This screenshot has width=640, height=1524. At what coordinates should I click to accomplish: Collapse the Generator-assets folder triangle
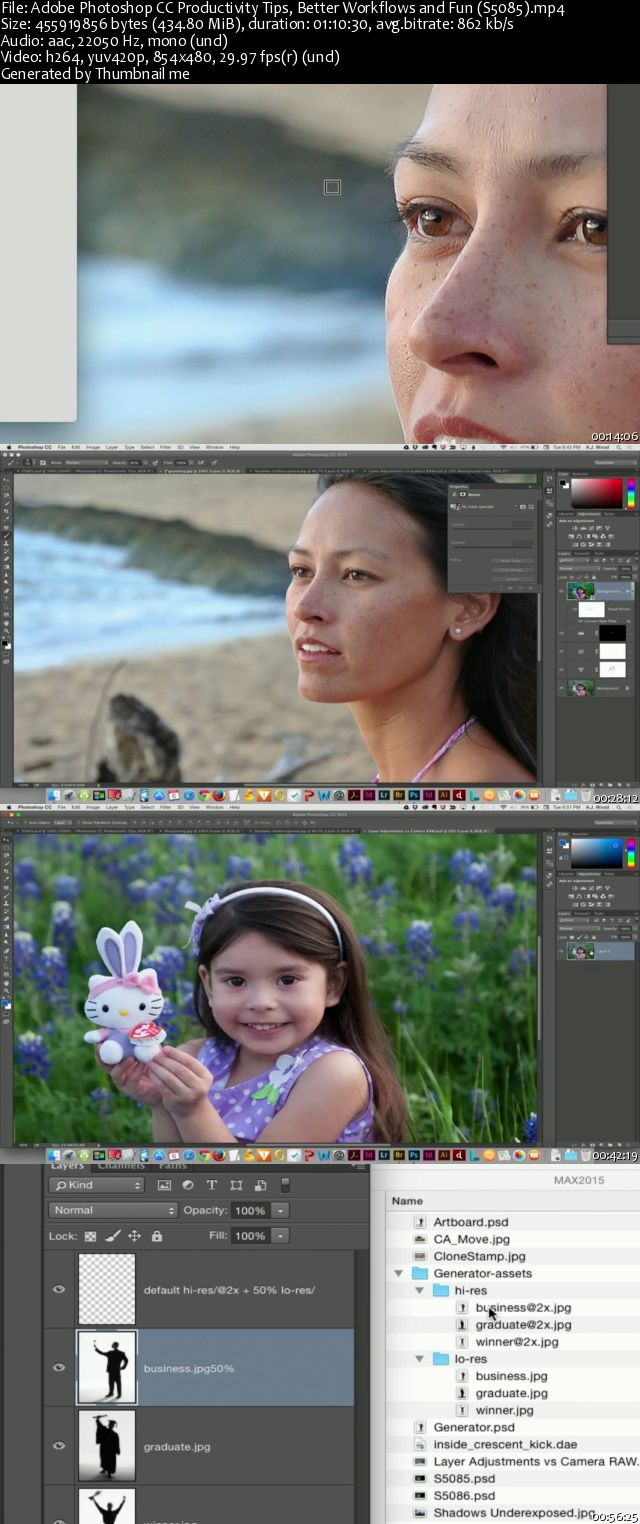coord(399,1273)
